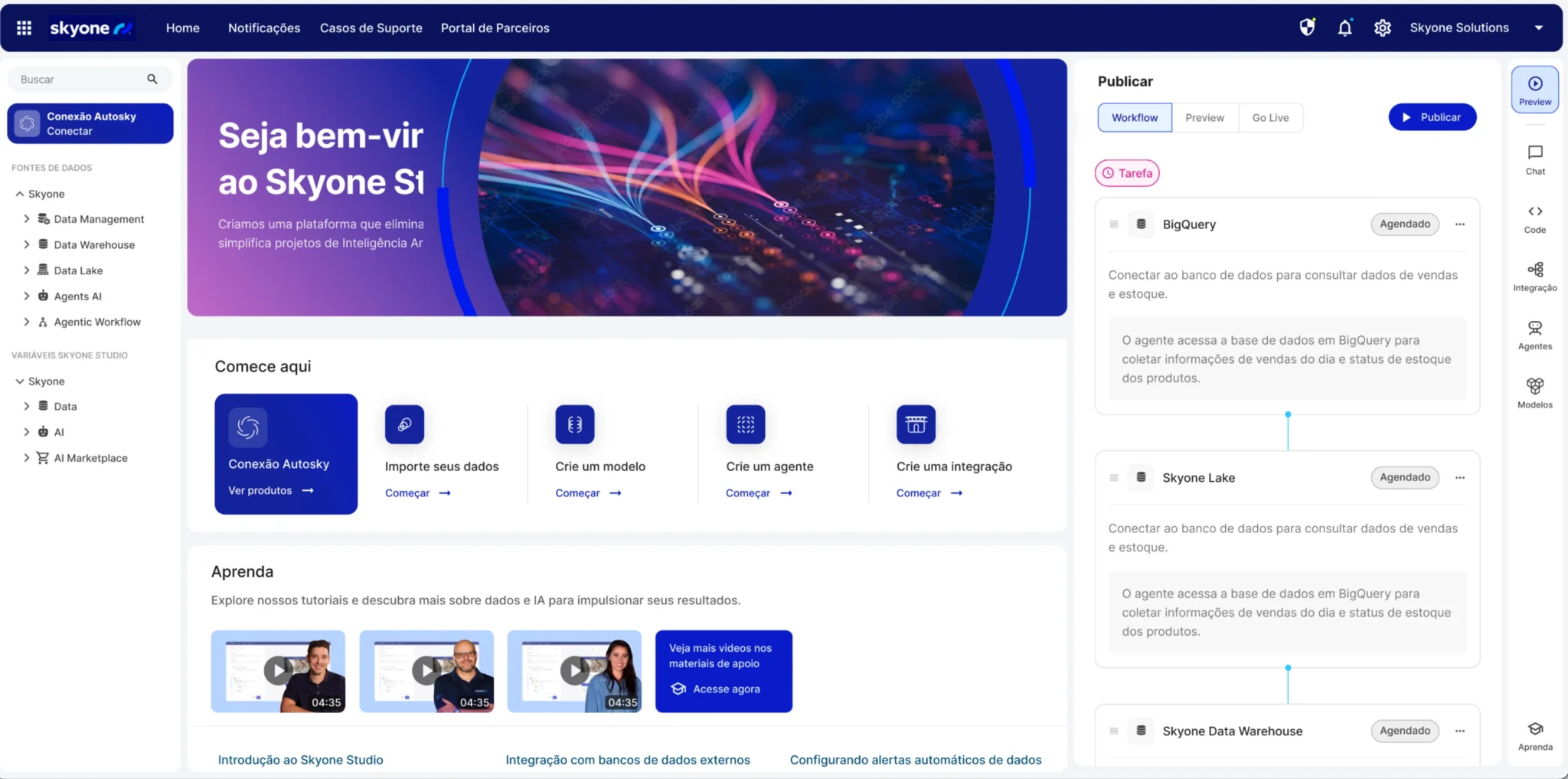Go to Home in top navigation

tap(183, 28)
